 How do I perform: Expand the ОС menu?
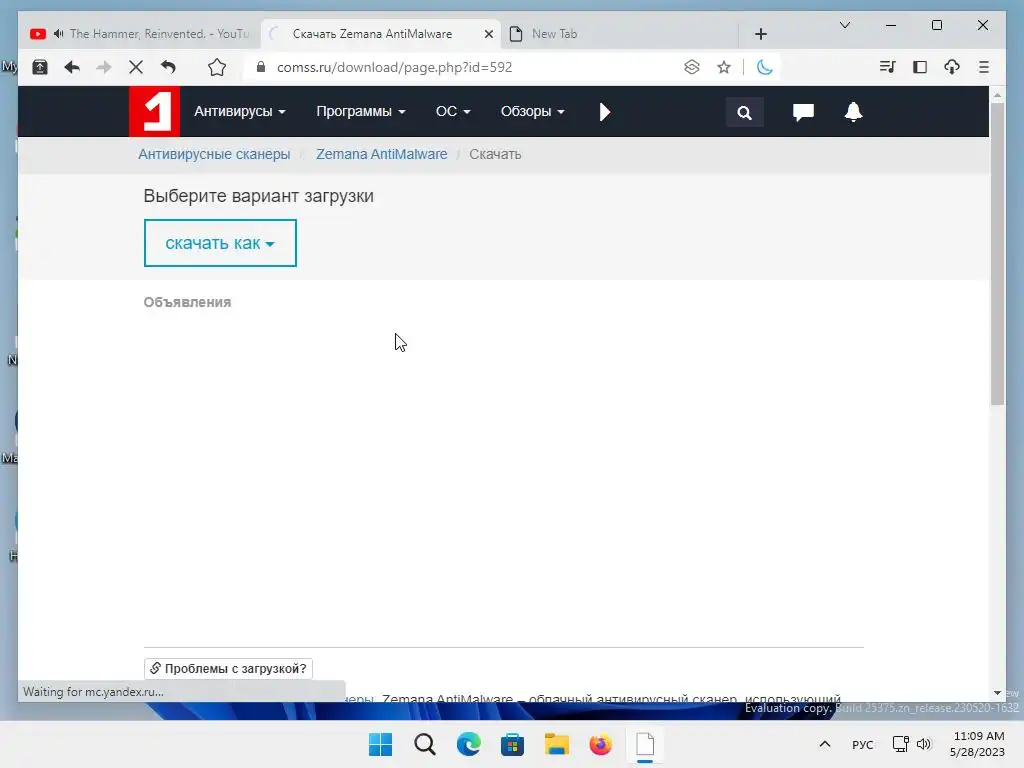point(453,112)
